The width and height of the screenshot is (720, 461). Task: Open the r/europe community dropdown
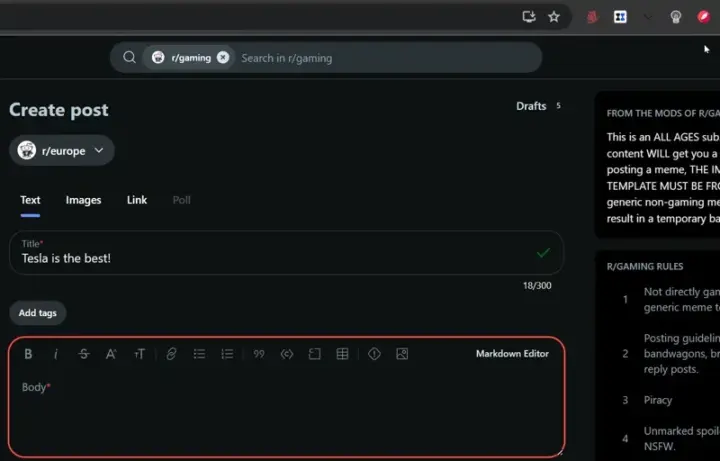click(x=62, y=151)
